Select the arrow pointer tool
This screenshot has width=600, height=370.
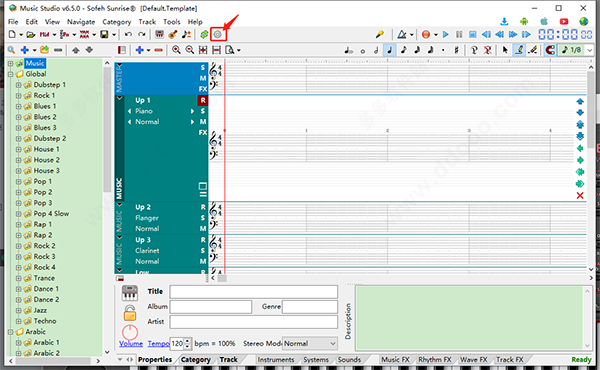coord(505,50)
